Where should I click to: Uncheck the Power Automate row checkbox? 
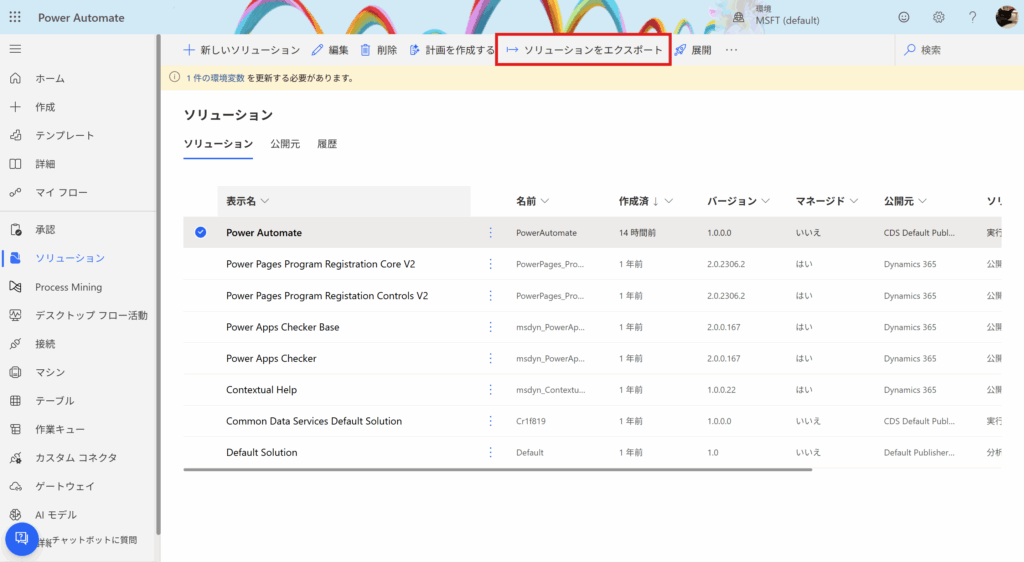pyautogui.click(x=200, y=232)
